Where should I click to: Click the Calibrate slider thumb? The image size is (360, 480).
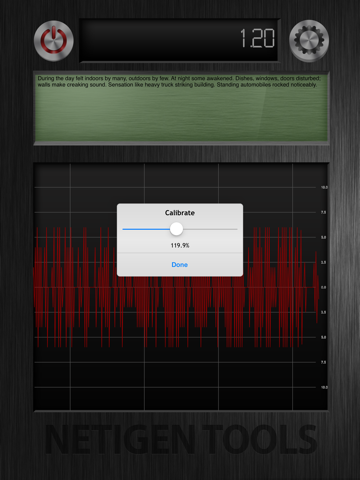pyautogui.click(x=176, y=229)
